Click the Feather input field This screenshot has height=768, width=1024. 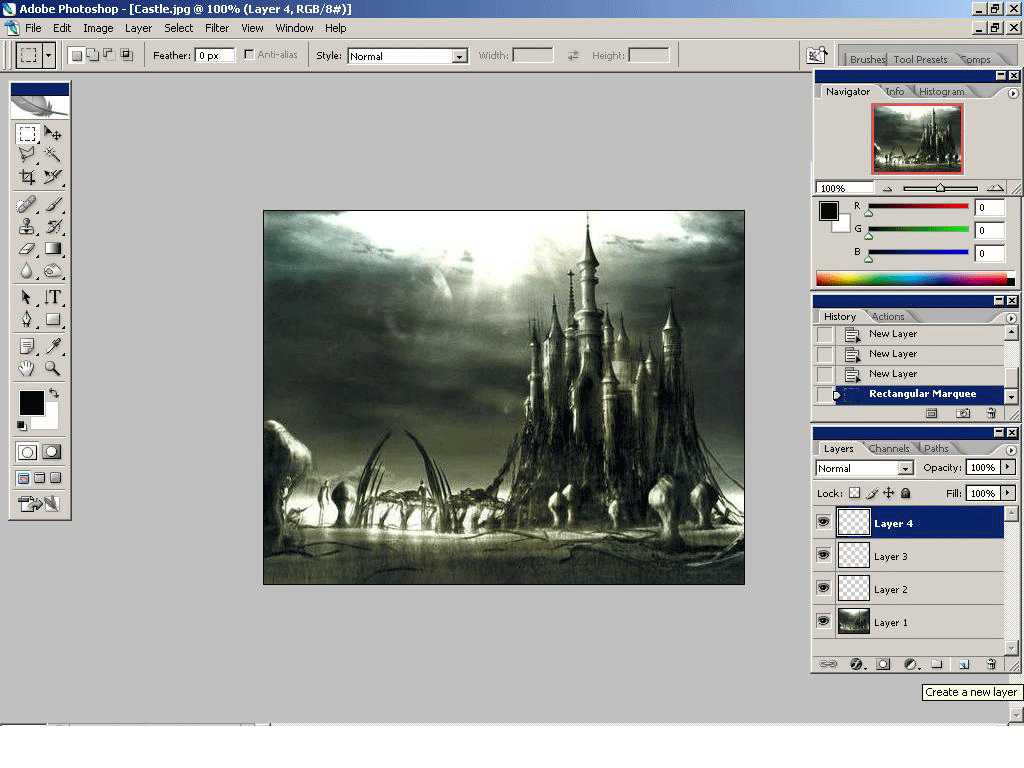[214, 56]
